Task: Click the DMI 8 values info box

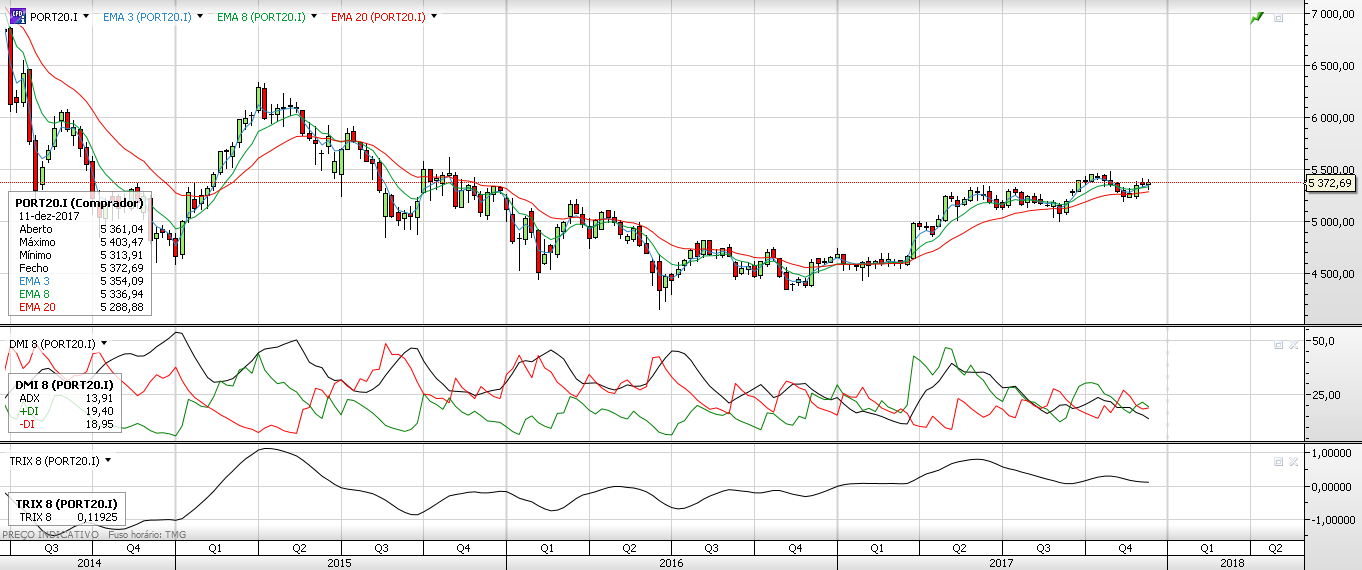Action: 63,405
